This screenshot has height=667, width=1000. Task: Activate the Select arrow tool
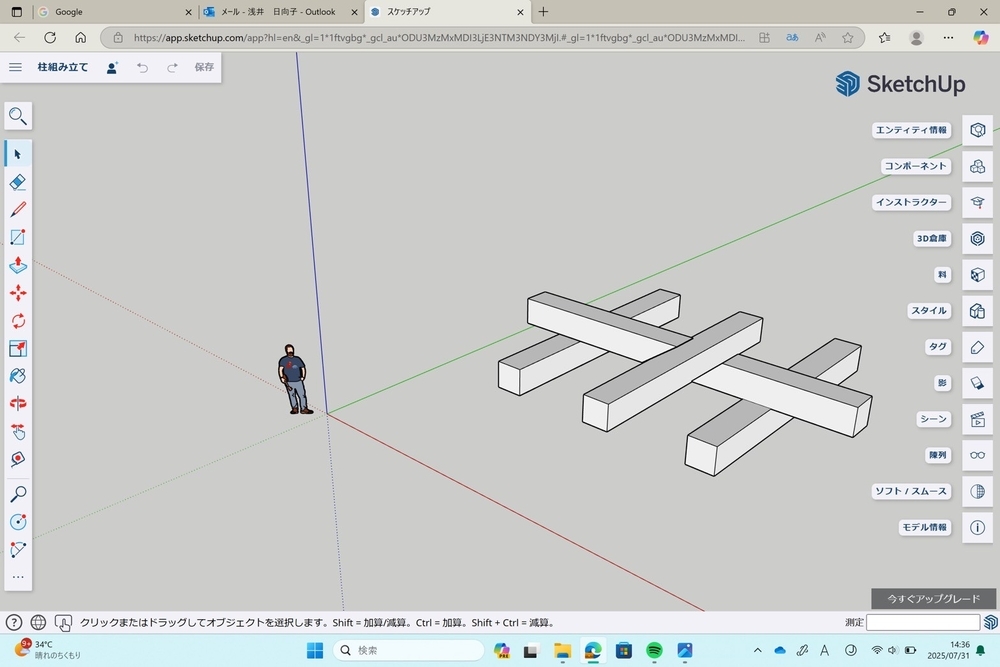click(x=18, y=154)
